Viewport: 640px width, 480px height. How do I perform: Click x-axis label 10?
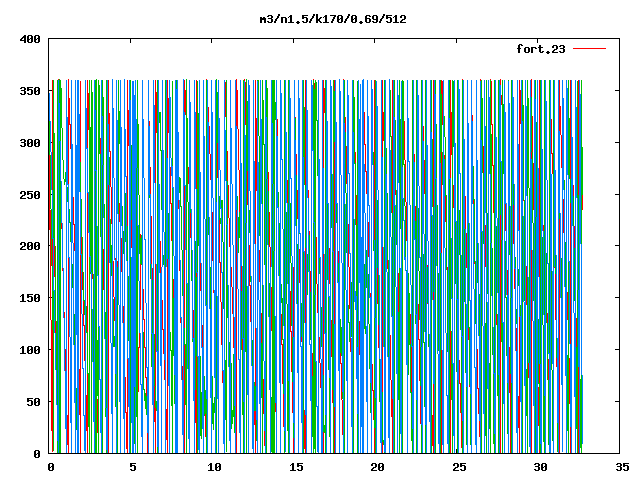214,467
